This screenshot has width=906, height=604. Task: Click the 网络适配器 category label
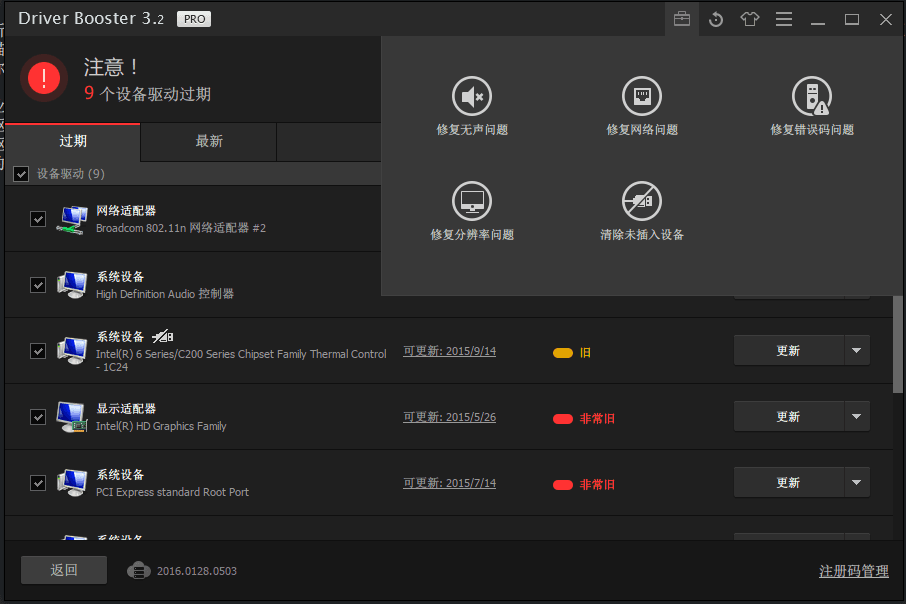point(126,211)
